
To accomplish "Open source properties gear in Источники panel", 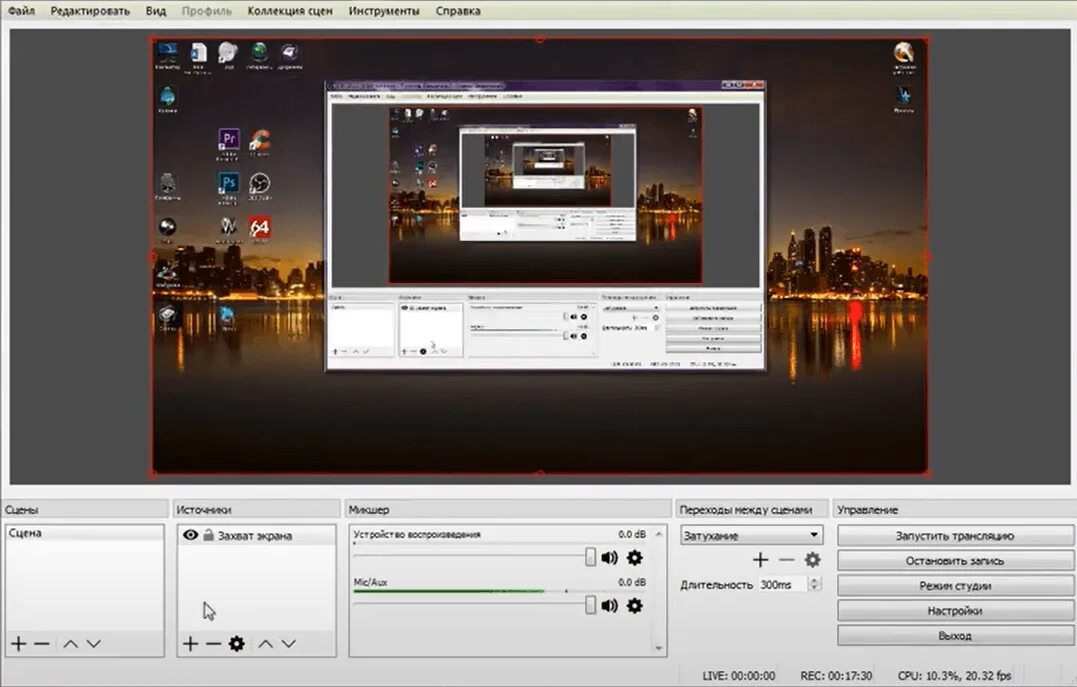I will [236, 644].
